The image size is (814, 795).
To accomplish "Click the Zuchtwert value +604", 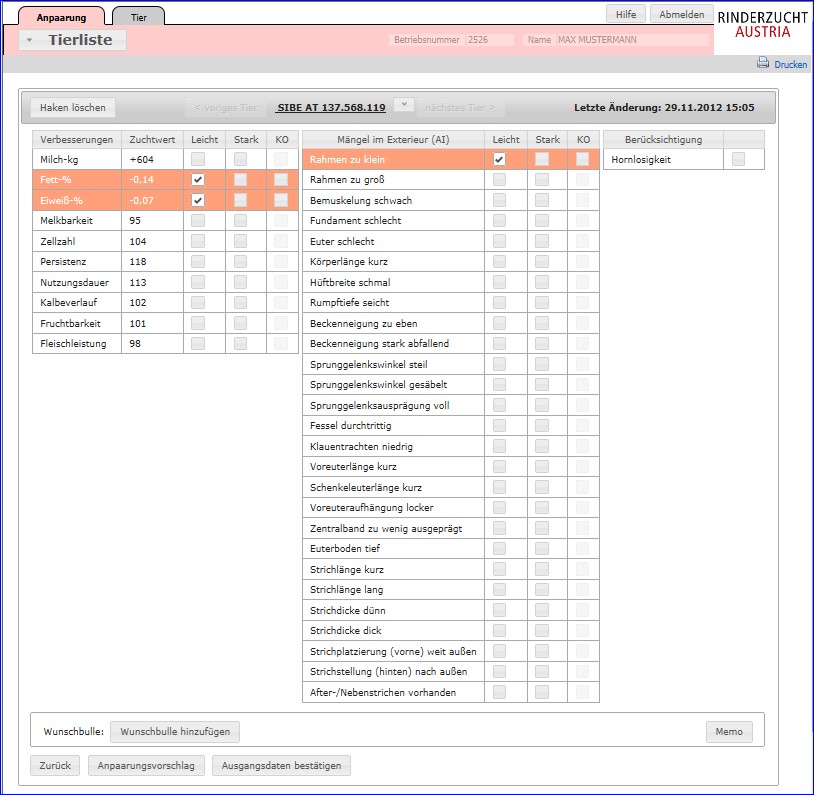I will point(142,159).
